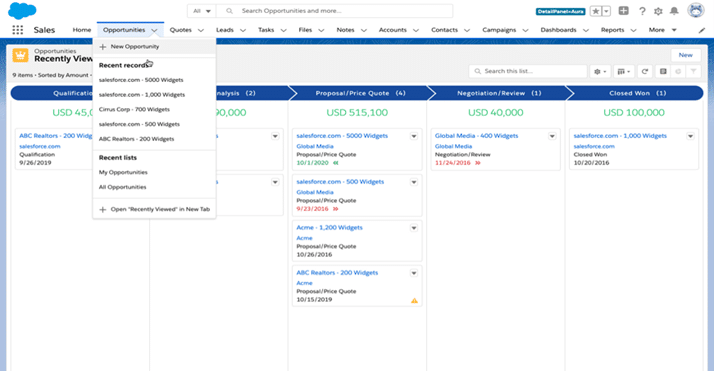Click the Salesforce cloud logo
Viewport: 714px width, 371px height.
click(22, 10)
